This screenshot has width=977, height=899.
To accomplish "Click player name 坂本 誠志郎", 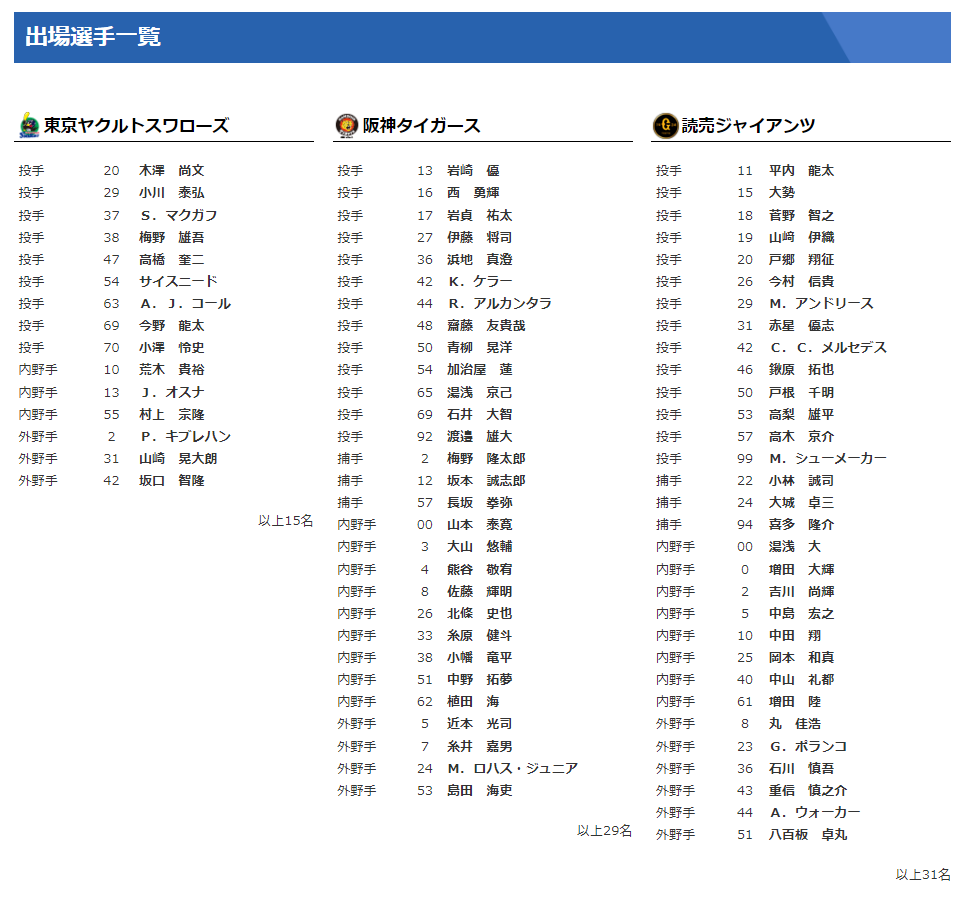I will pos(486,481).
